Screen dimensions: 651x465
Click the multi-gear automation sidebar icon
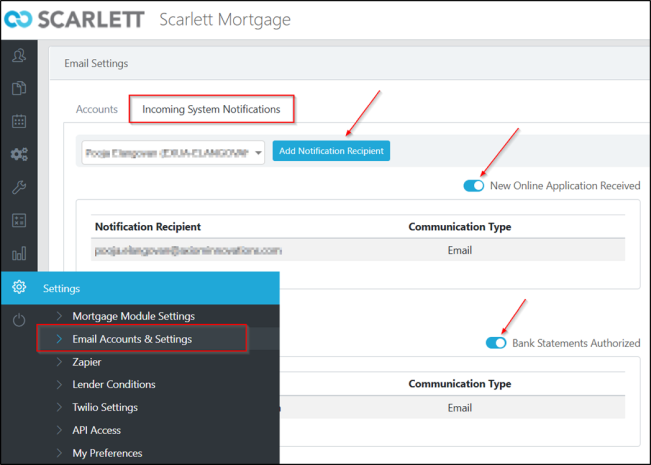19,154
